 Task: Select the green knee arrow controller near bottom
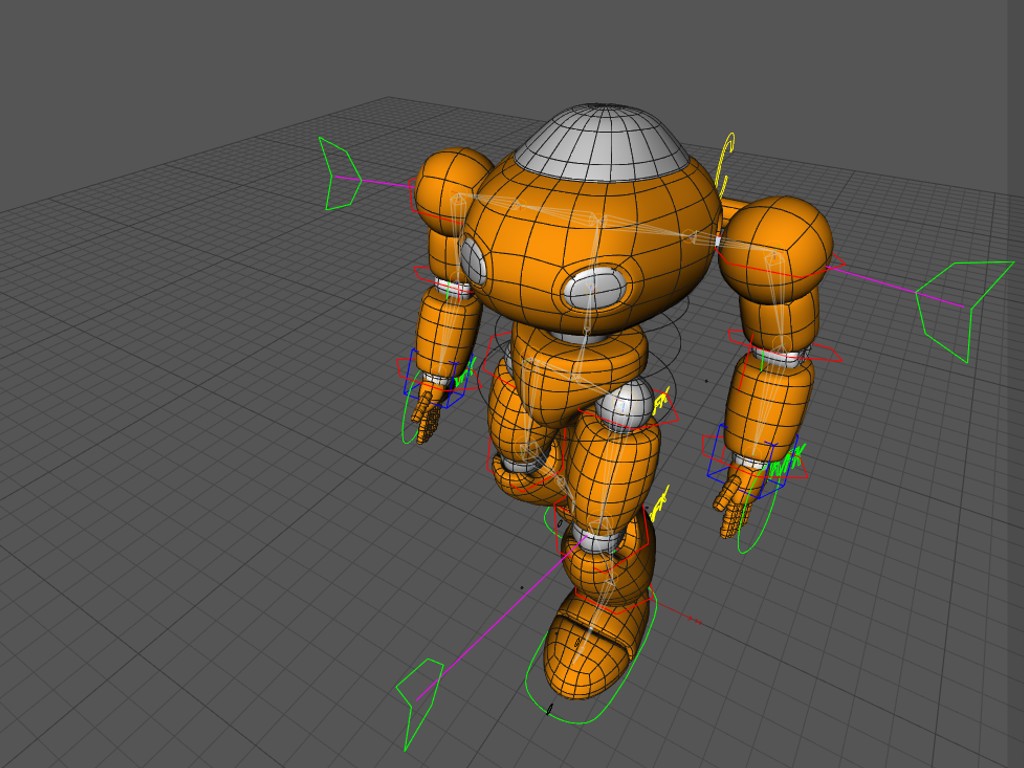pyautogui.click(x=419, y=705)
